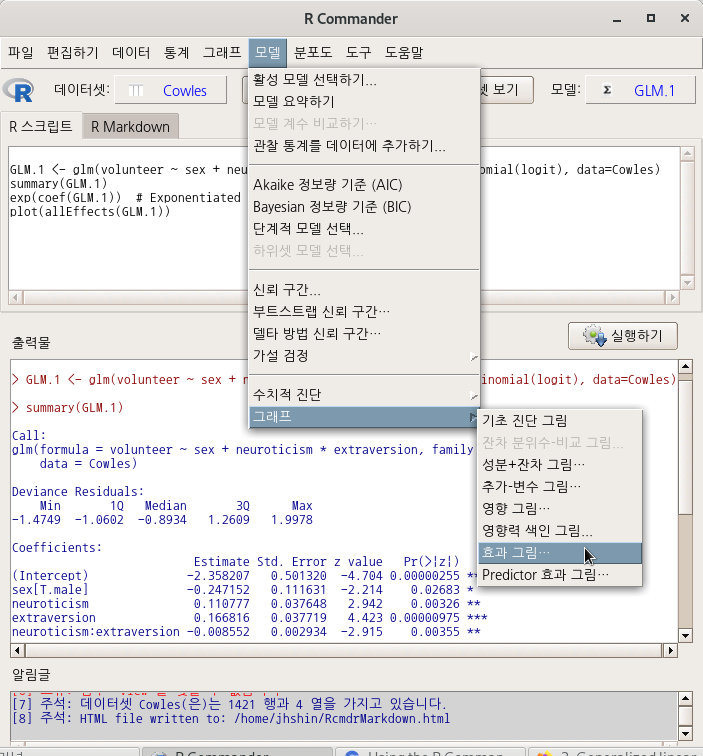Select Predictor 효과 그림 submenu item
703x756 pixels.
[x=560, y=575]
